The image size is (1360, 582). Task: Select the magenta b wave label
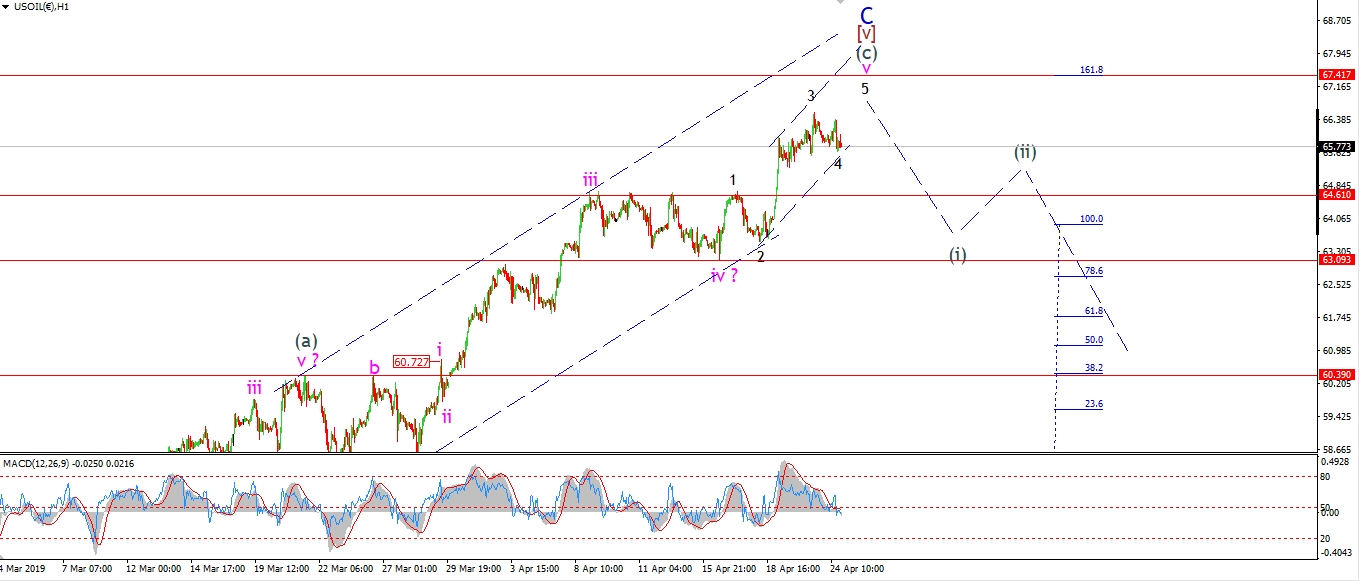tap(374, 367)
